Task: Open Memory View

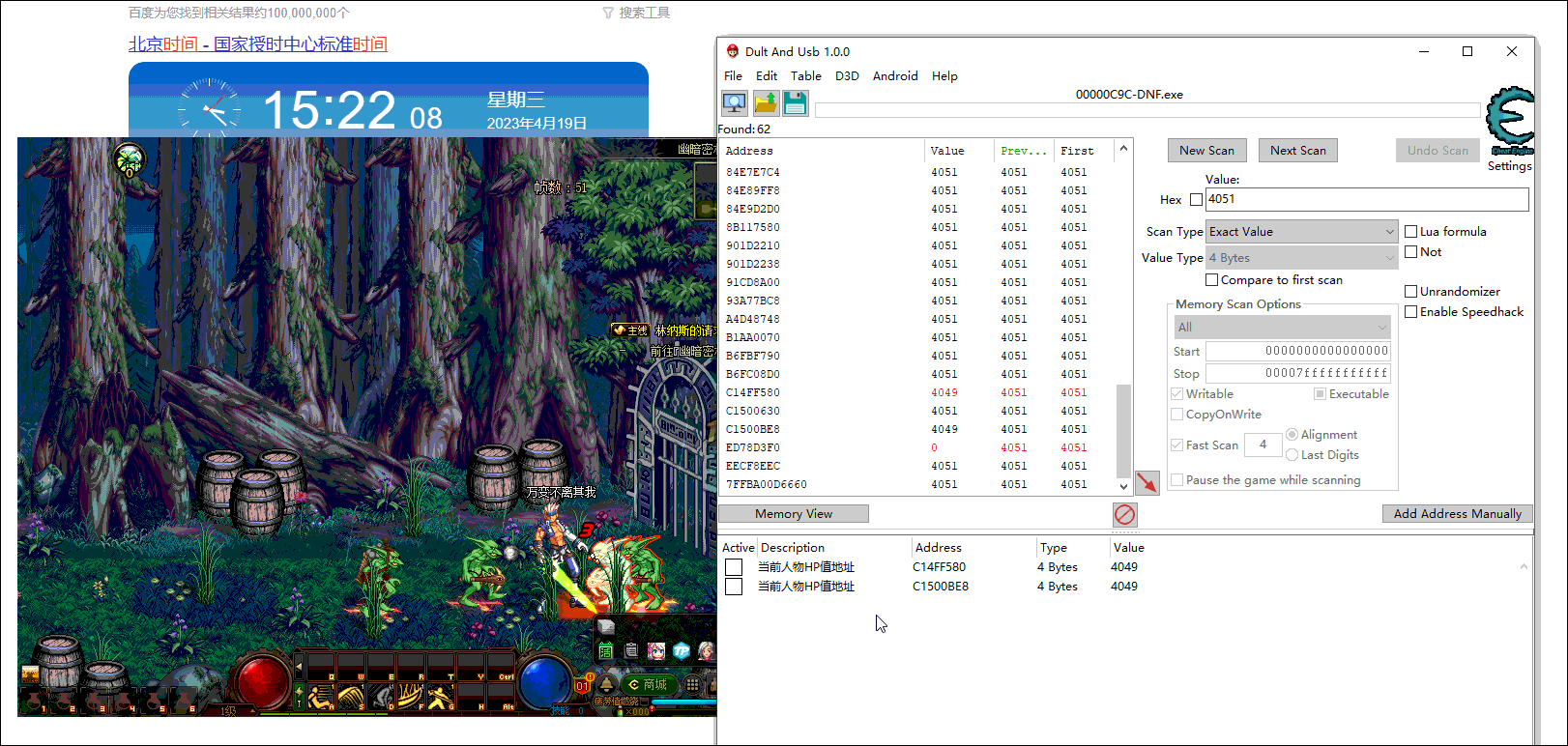Action: click(794, 514)
